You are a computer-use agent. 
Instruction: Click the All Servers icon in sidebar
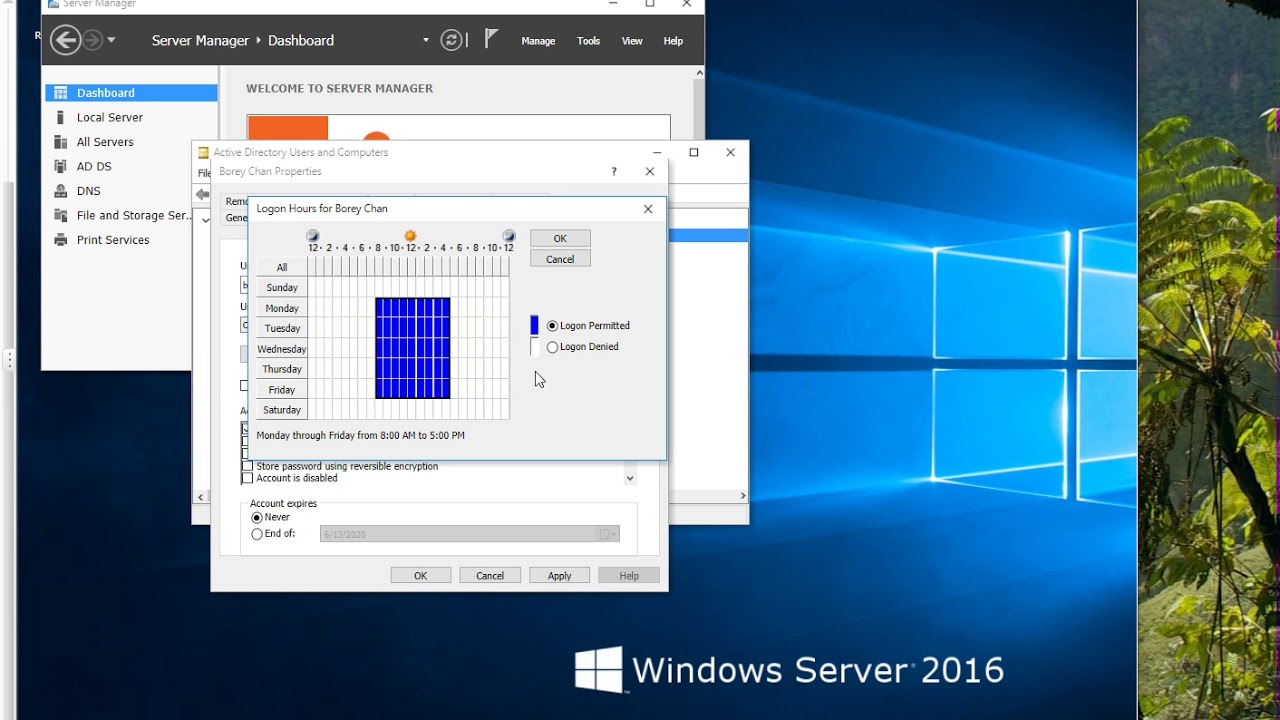click(x=60, y=142)
